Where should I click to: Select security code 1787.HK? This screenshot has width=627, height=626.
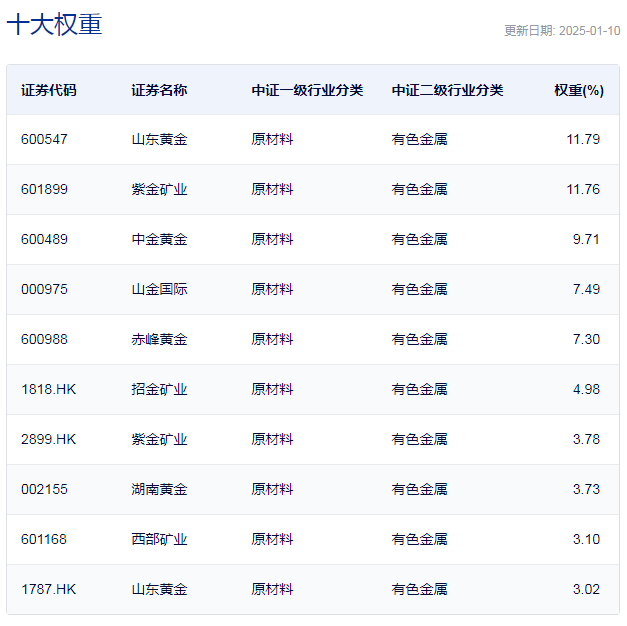point(48,589)
